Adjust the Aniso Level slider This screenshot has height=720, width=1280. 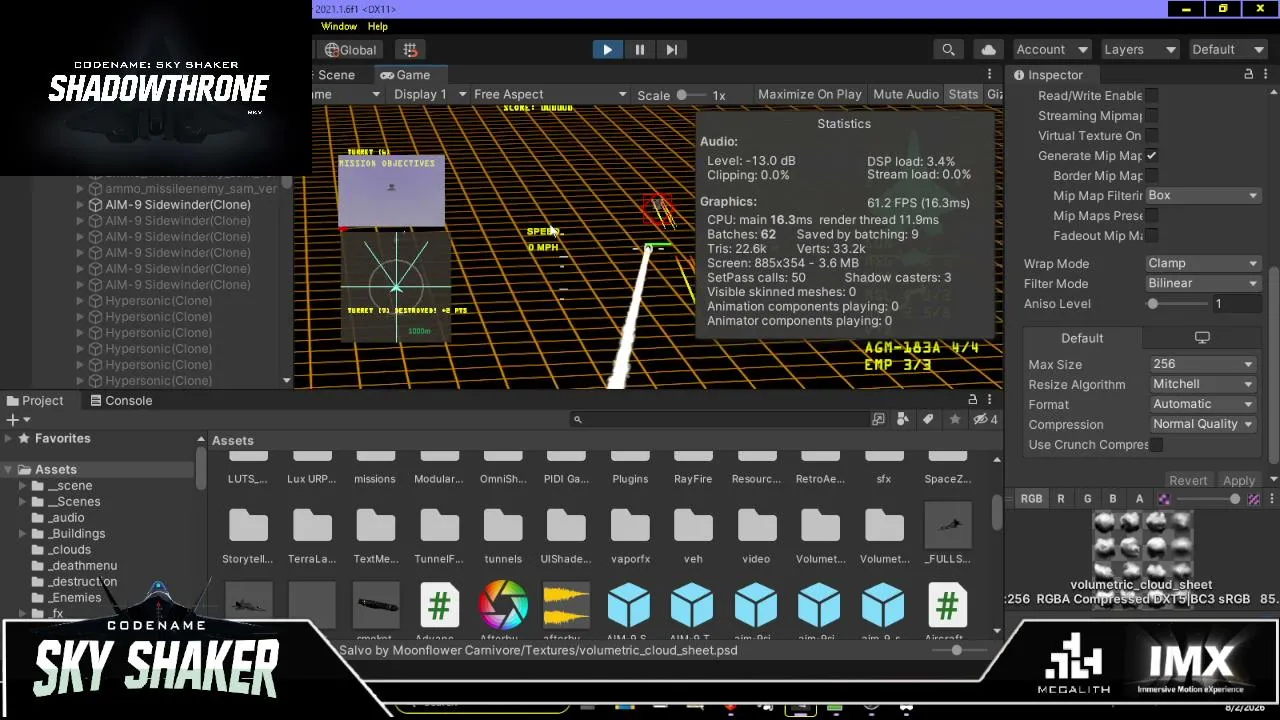1175,304
